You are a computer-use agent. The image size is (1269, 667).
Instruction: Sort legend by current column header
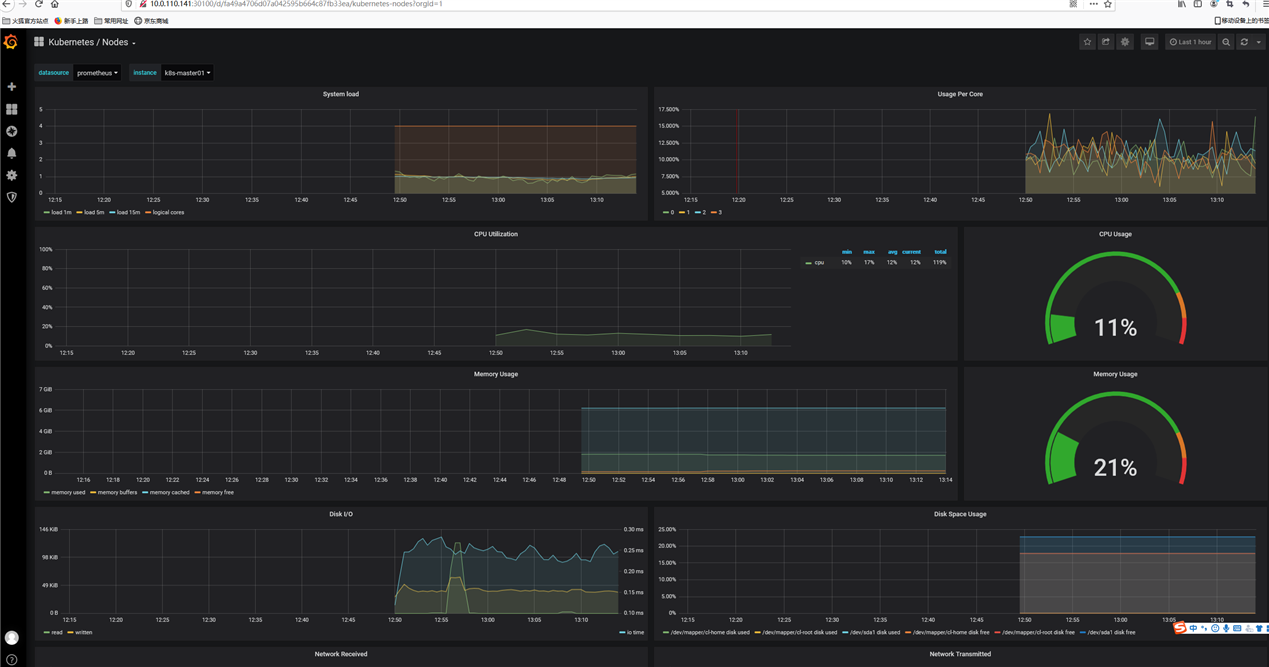[911, 252]
